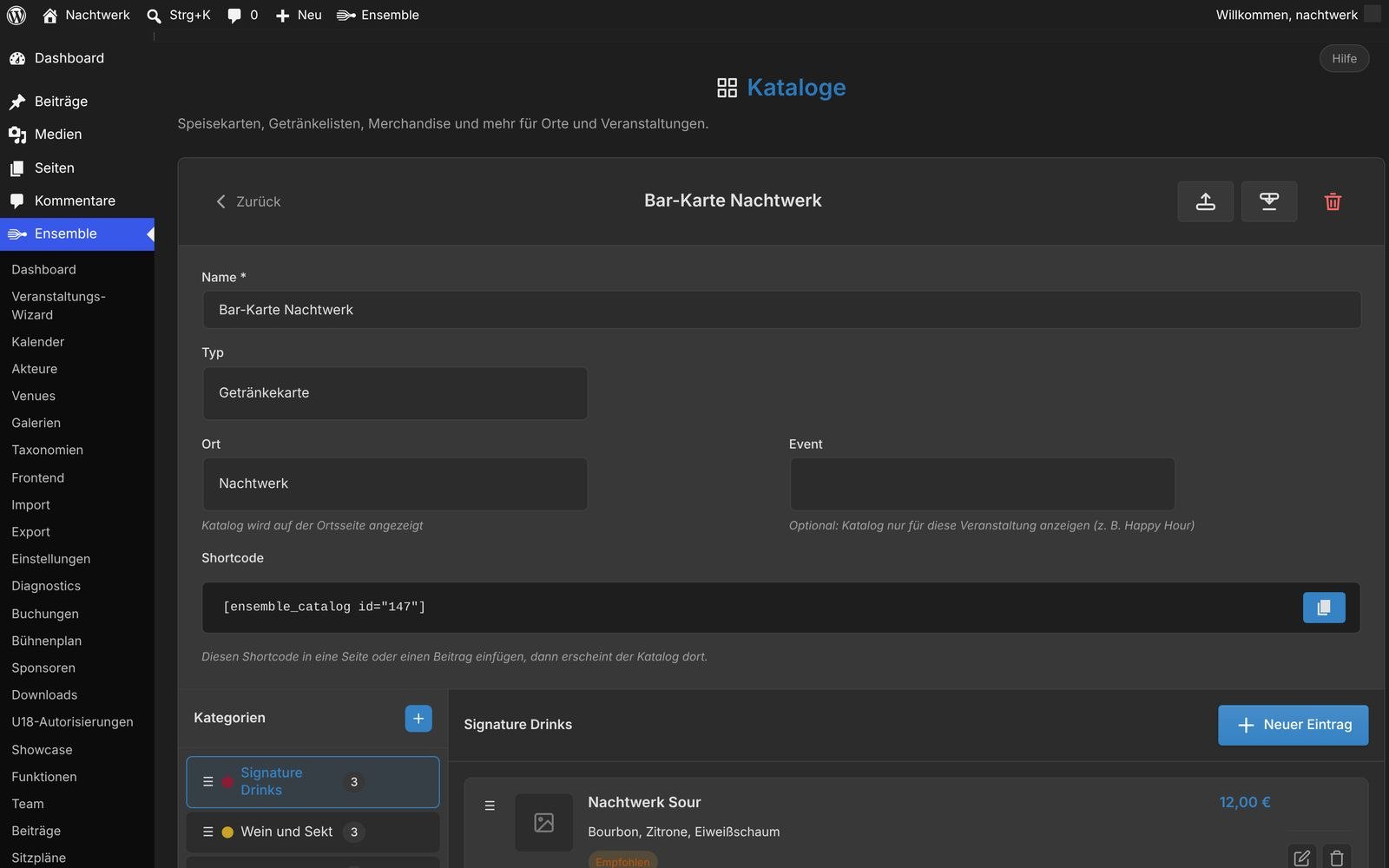1389x868 pixels.
Task: Open the Typ dropdown showing Getränkekarte
Action: (x=395, y=393)
